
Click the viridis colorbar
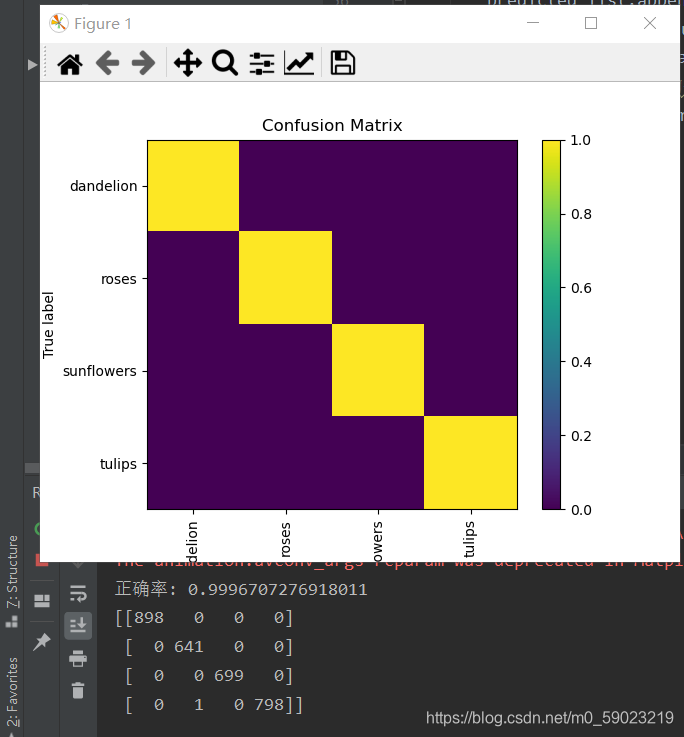click(551, 325)
